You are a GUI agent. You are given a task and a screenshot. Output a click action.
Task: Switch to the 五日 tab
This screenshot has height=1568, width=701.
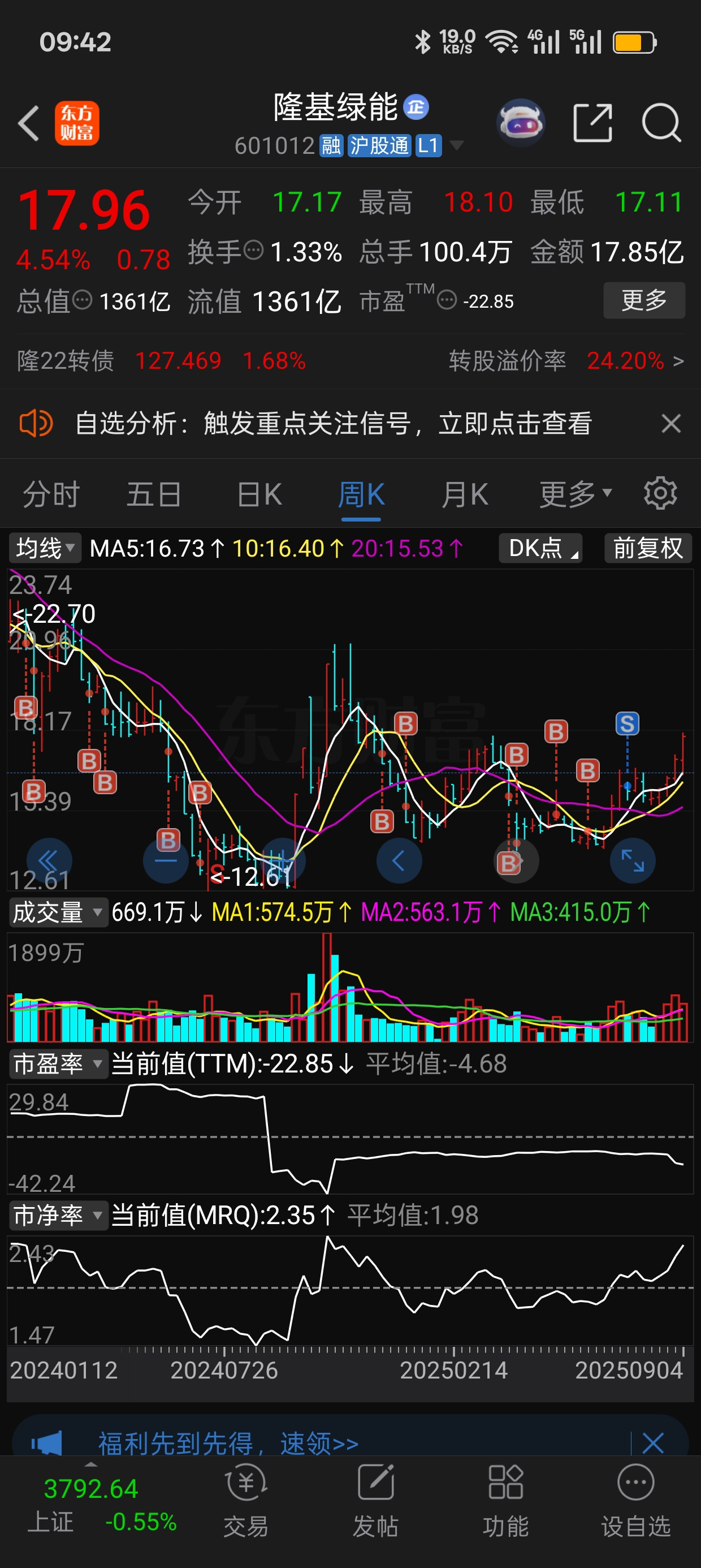point(154,494)
